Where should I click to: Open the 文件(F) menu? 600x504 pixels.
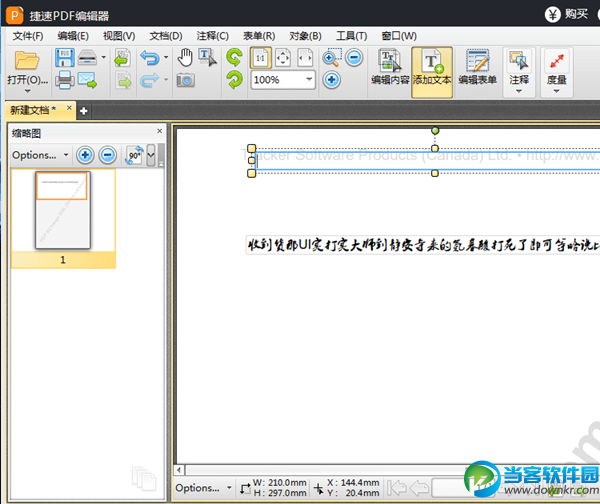click(x=28, y=36)
